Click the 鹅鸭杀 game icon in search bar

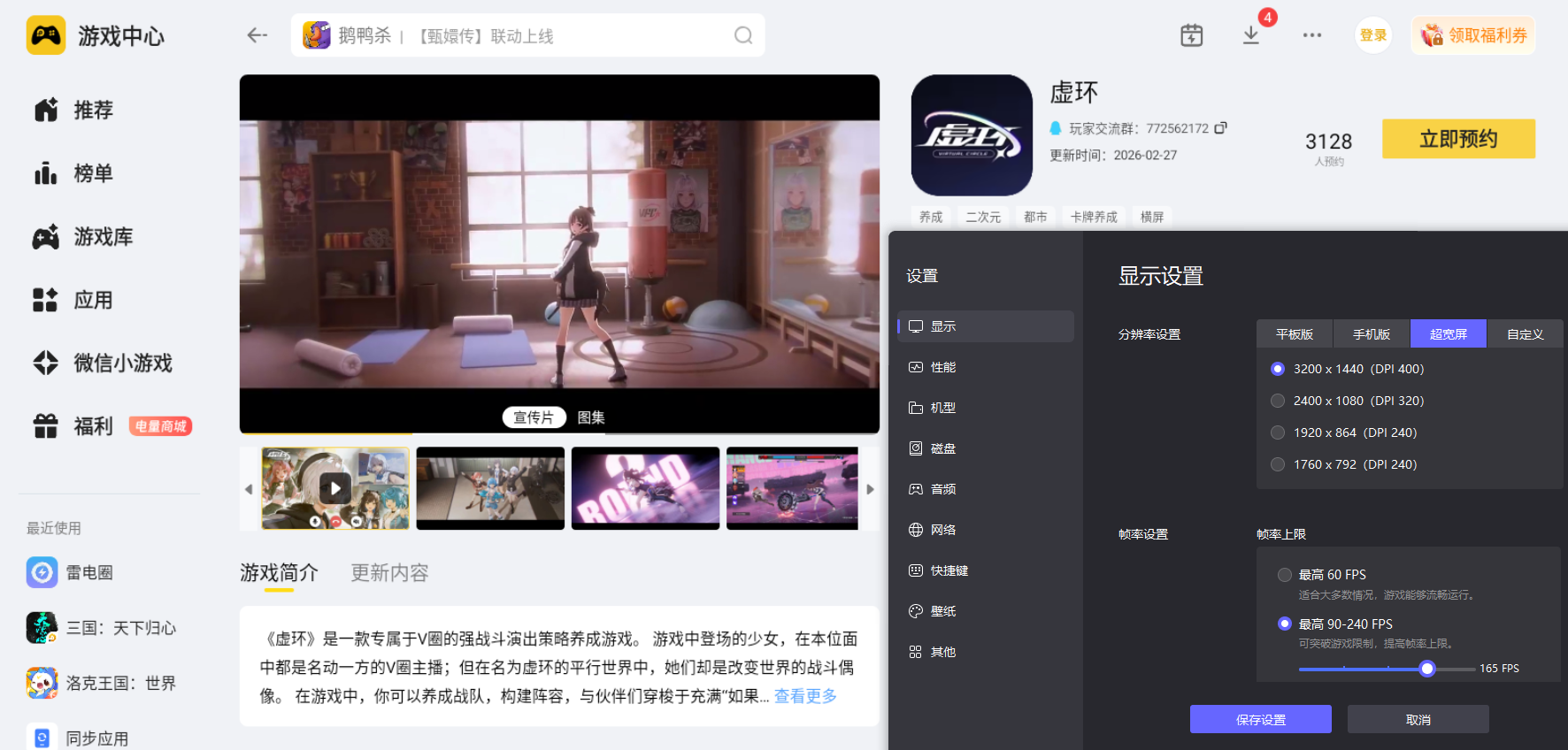click(x=317, y=35)
